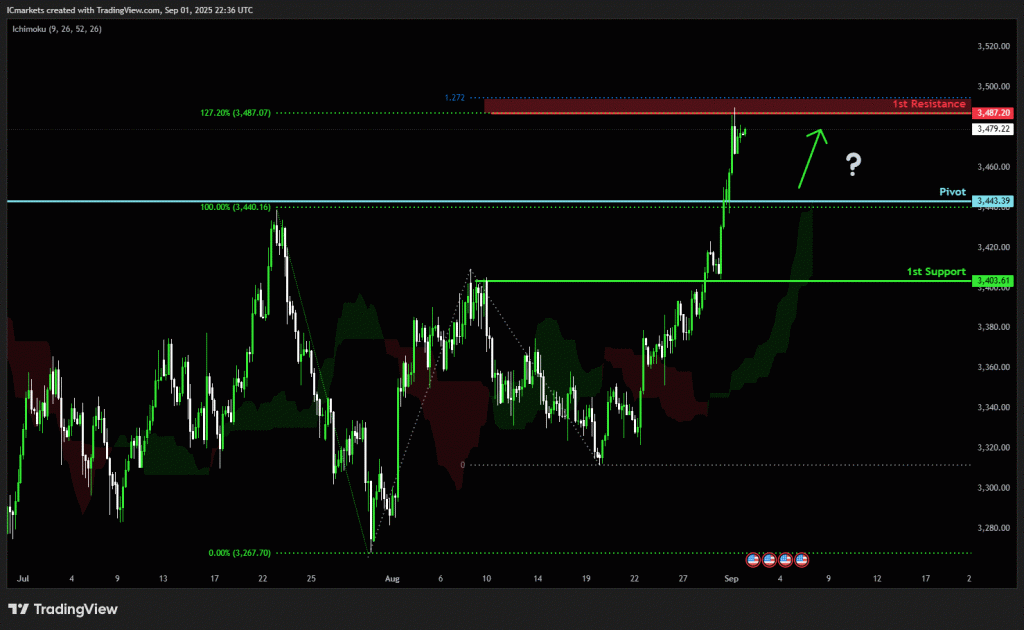Click the 13 date label on the time axis

(163, 578)
